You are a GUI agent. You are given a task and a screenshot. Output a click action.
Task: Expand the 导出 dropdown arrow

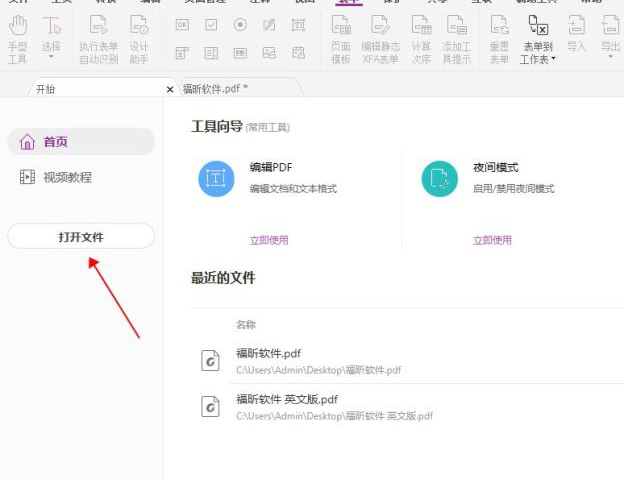coord(610,57)
